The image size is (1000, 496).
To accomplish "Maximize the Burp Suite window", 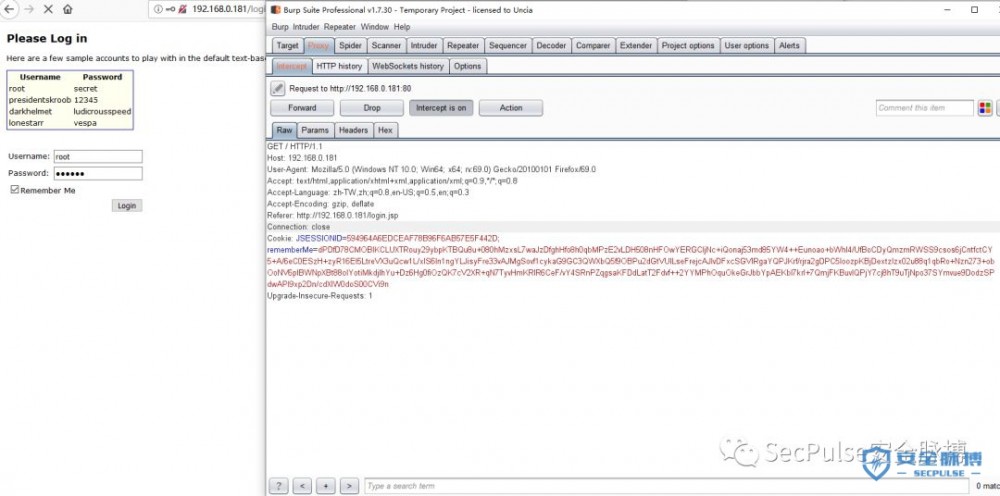I will pos(974,10).
